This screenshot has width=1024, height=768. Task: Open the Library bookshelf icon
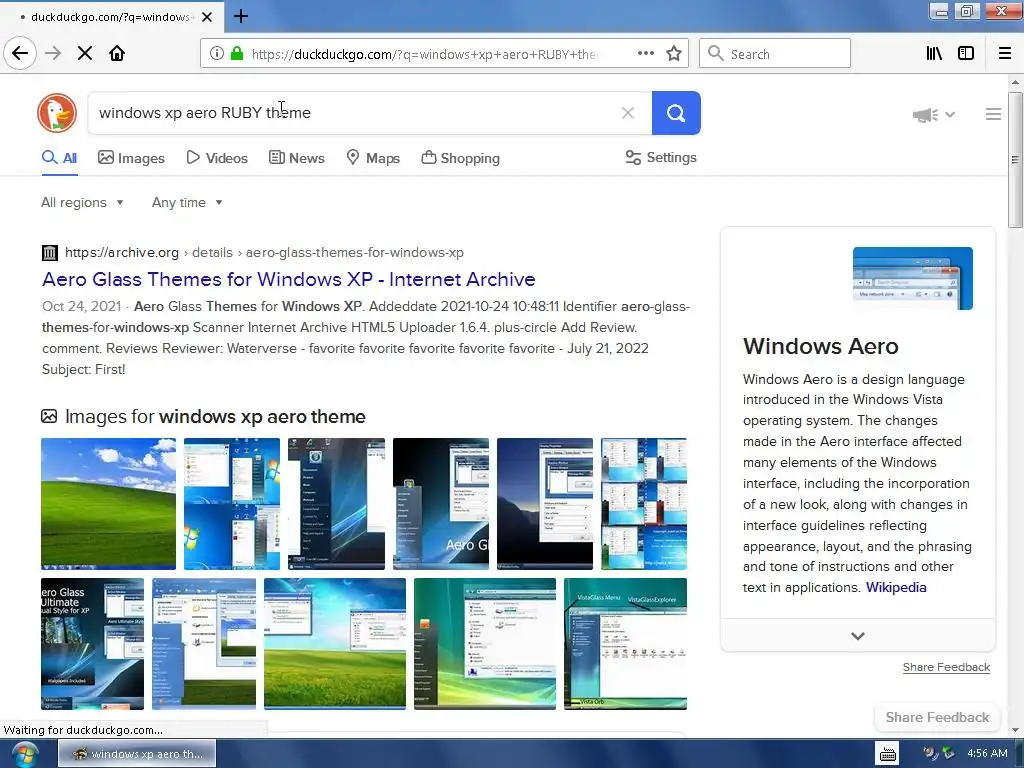(x=934, y=54)
